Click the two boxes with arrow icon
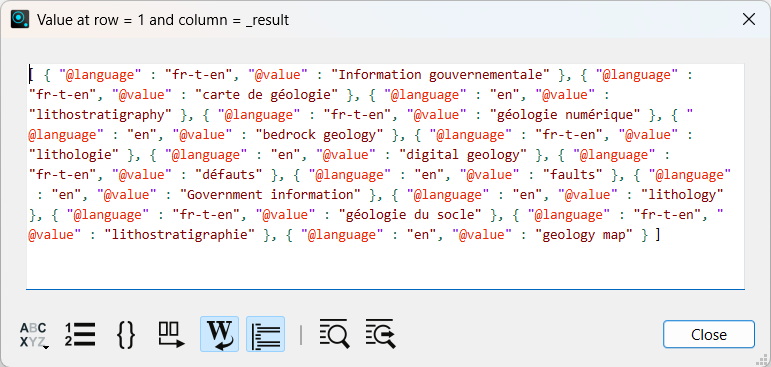This screenshot has width=771, height=367. [172, 335]
